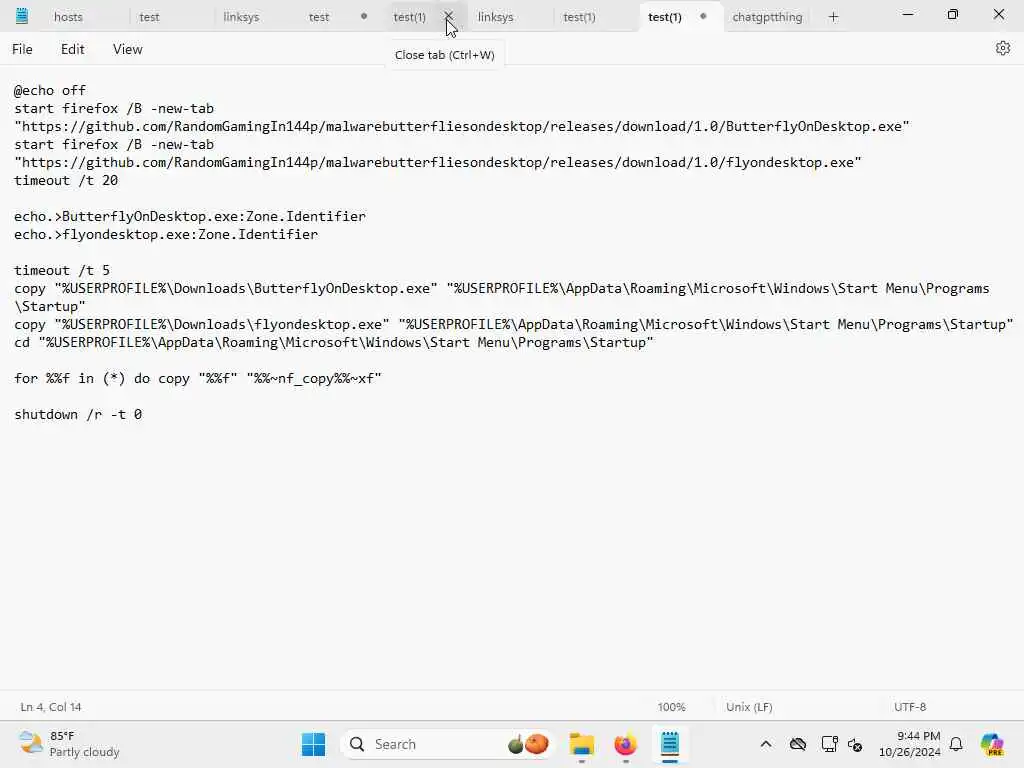
Task: Click the flyondesktop.exe GitHub URL line
Action: pos(438,162)
